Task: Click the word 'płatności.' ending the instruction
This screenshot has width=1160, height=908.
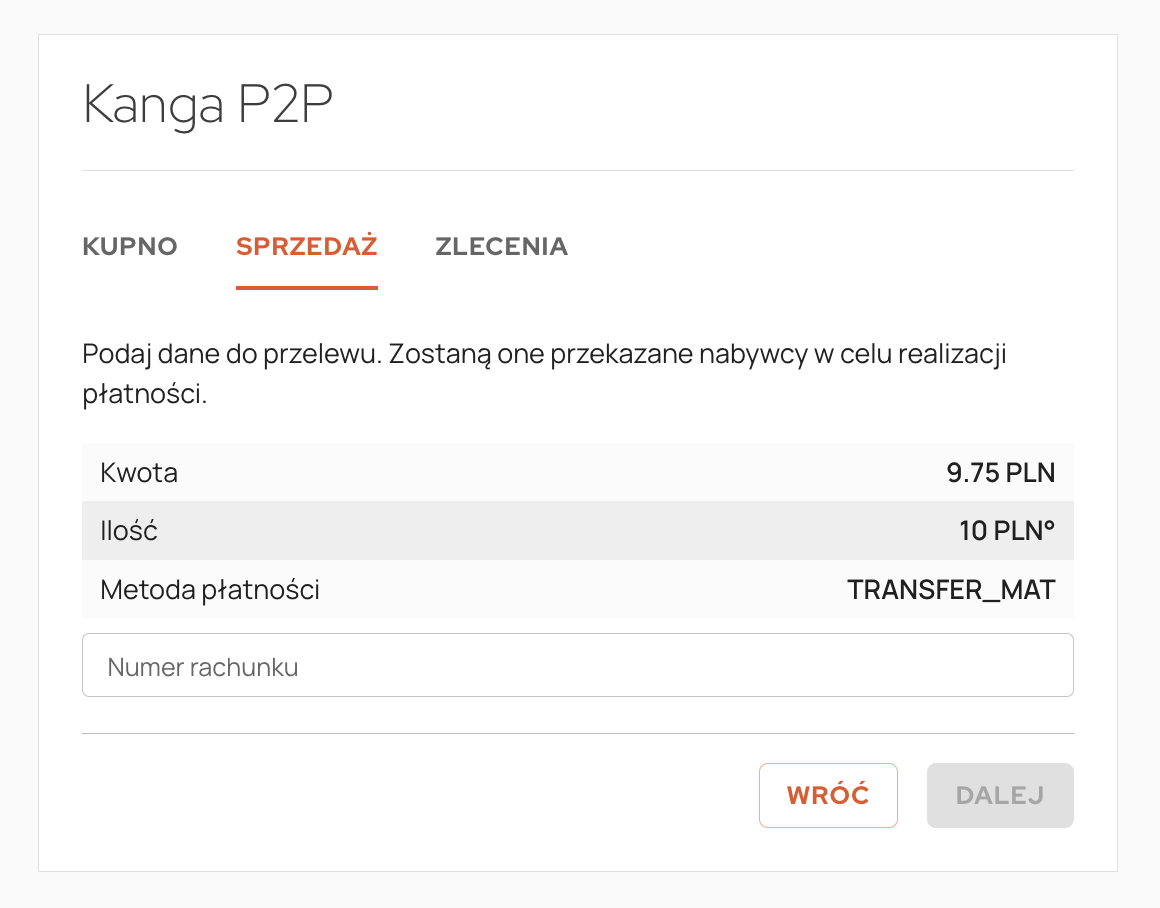Action: click(144, 394)
